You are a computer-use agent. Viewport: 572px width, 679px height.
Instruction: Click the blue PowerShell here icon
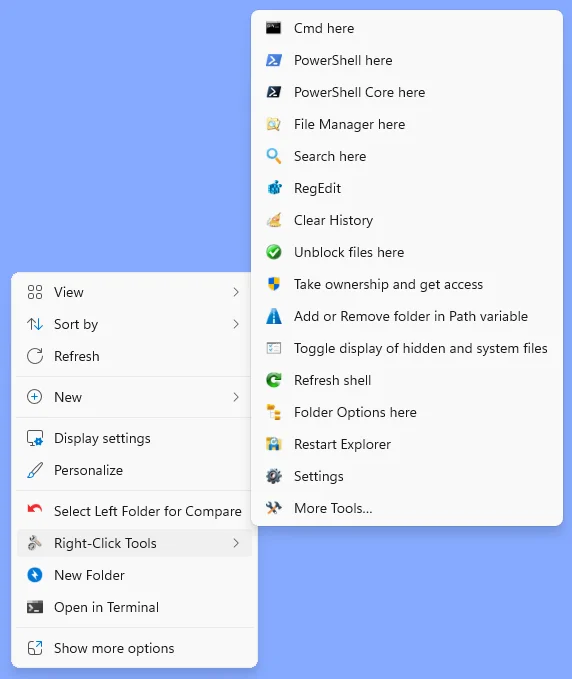[x=273, y=60]
